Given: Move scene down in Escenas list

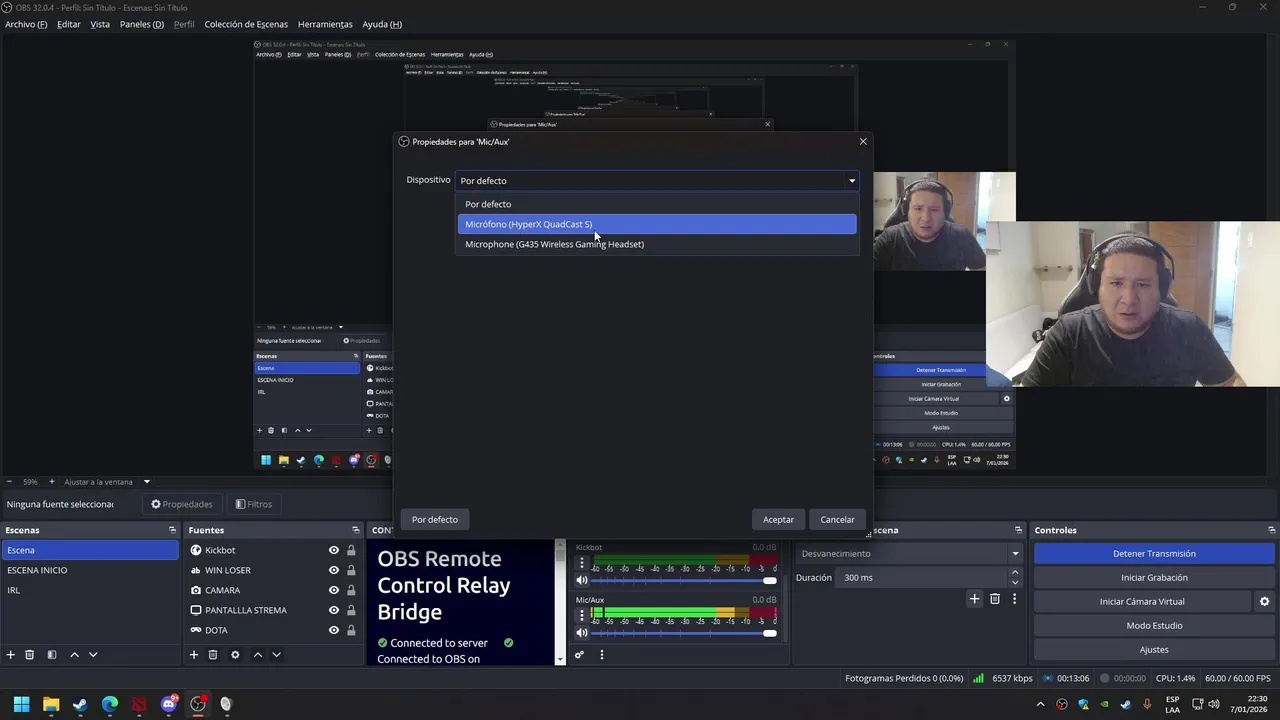Looking at the screenshot, I should 93,655.
